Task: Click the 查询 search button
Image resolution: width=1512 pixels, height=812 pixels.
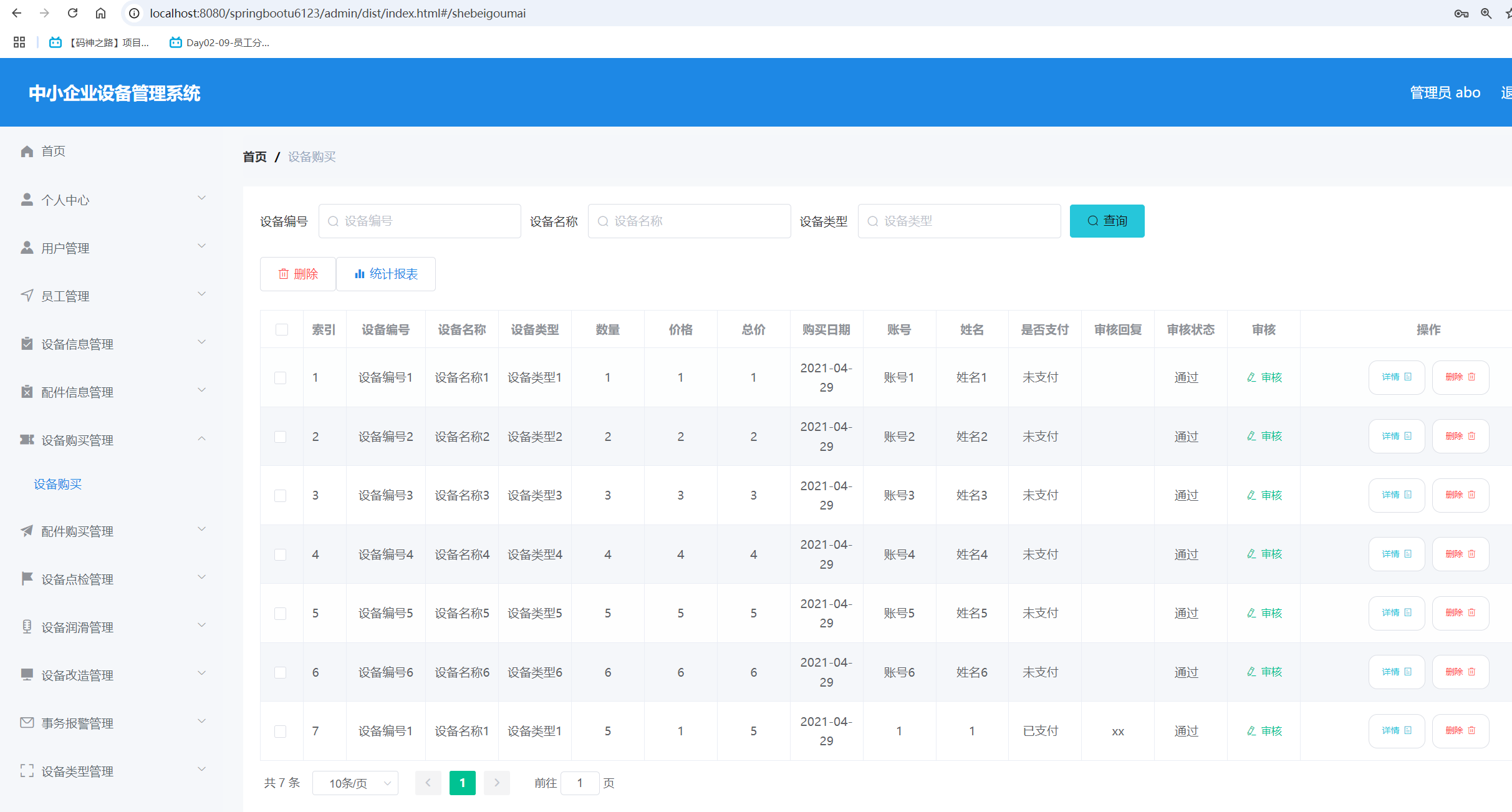Action: click(1107, 221)
